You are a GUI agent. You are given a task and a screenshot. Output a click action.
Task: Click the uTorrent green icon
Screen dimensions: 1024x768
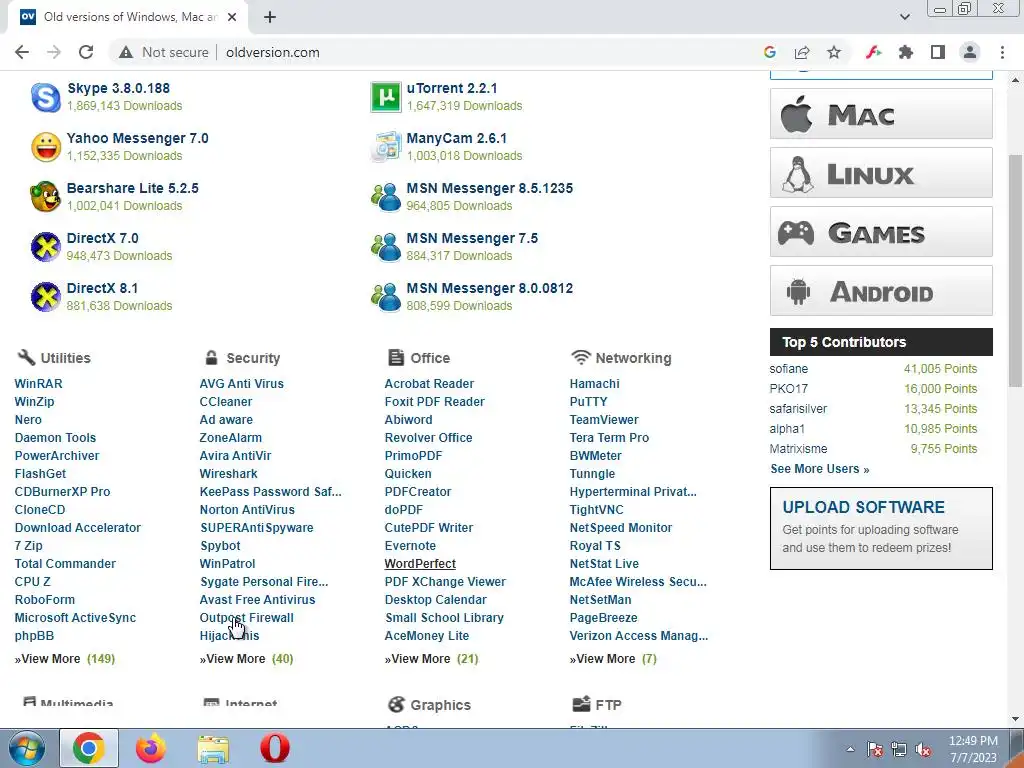[x=386, y=97]
